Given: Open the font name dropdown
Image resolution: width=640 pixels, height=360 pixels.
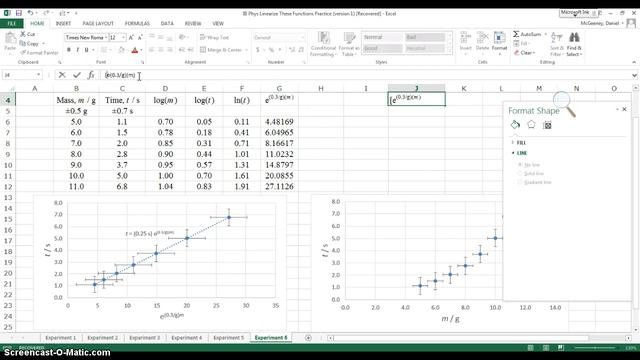Looking at the screenshot, I should 106,38.
